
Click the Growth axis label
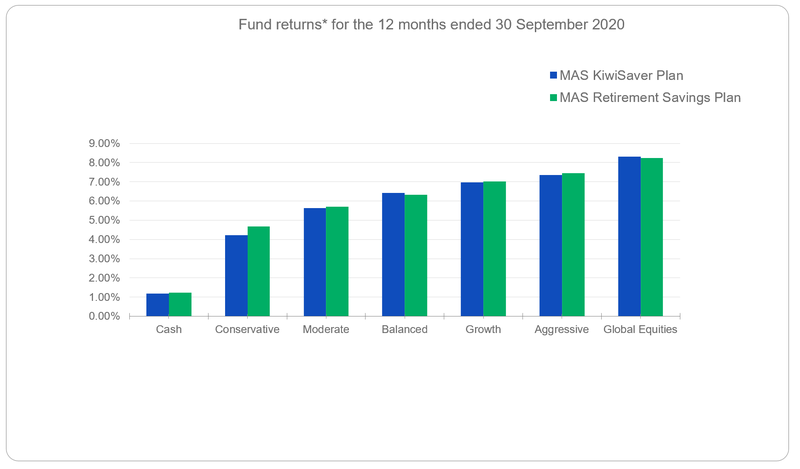[x=483, y=329]
